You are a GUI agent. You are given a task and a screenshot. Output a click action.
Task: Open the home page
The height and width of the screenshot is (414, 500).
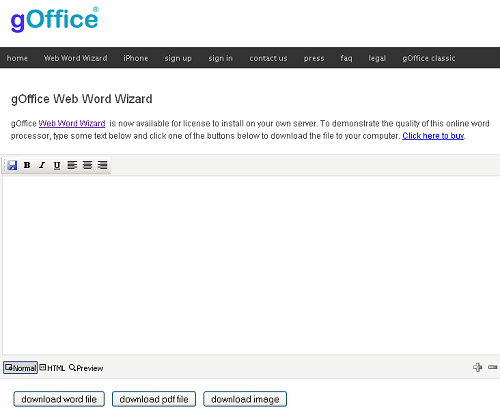point(17,58)
